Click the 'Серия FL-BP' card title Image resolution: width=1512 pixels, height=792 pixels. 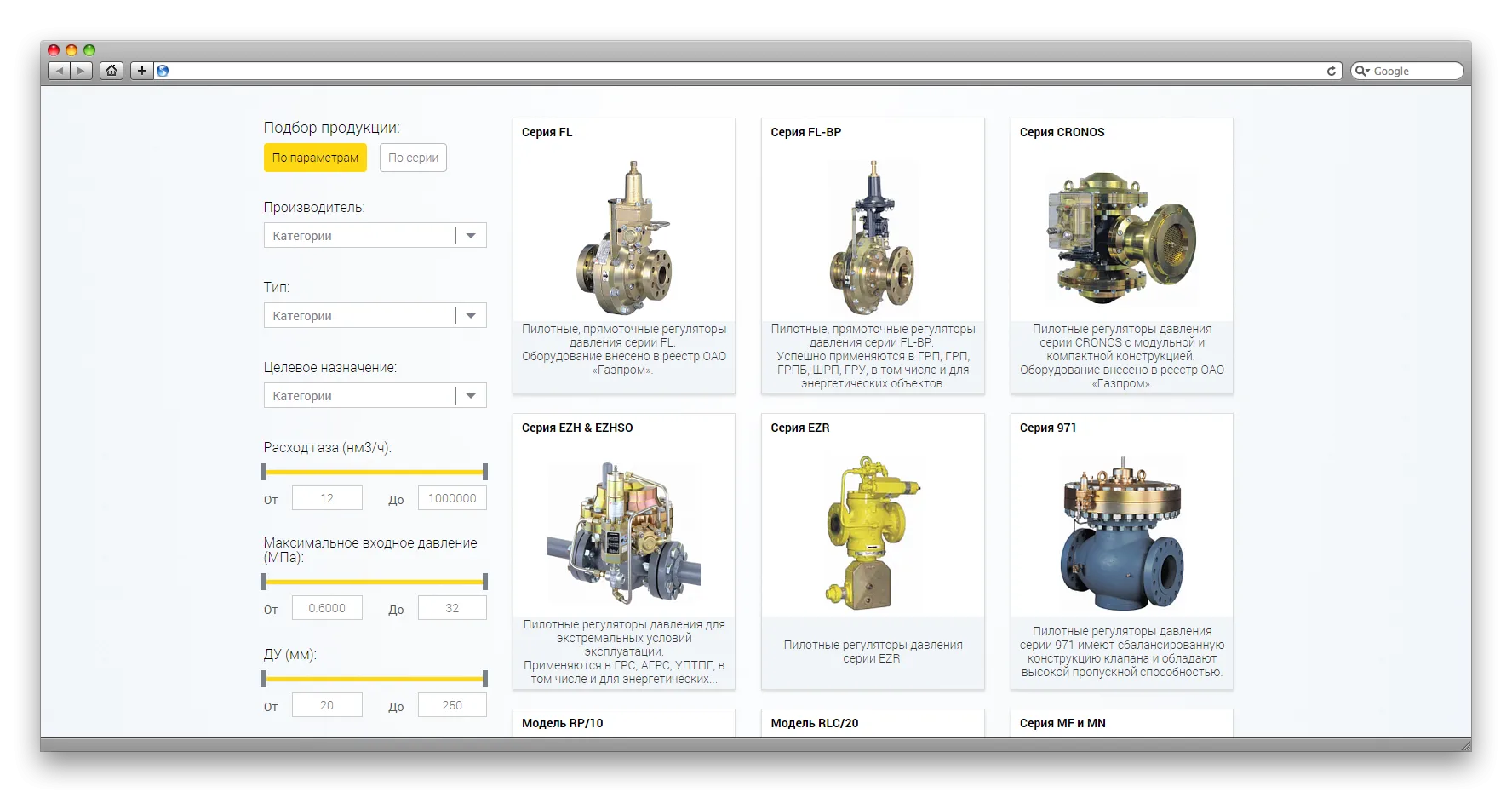[x=805, y=132]
